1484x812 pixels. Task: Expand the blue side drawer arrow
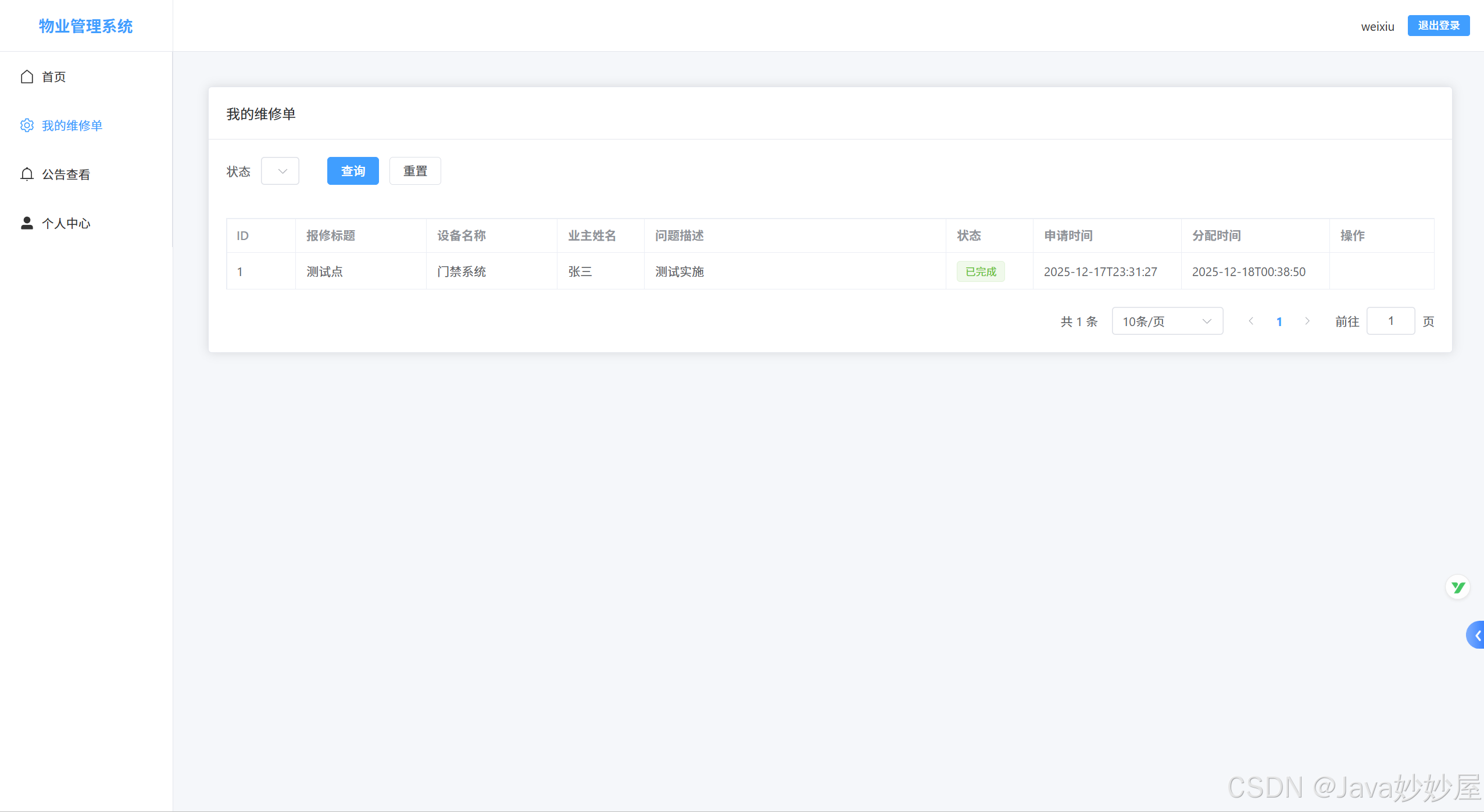click(1476, 635)
